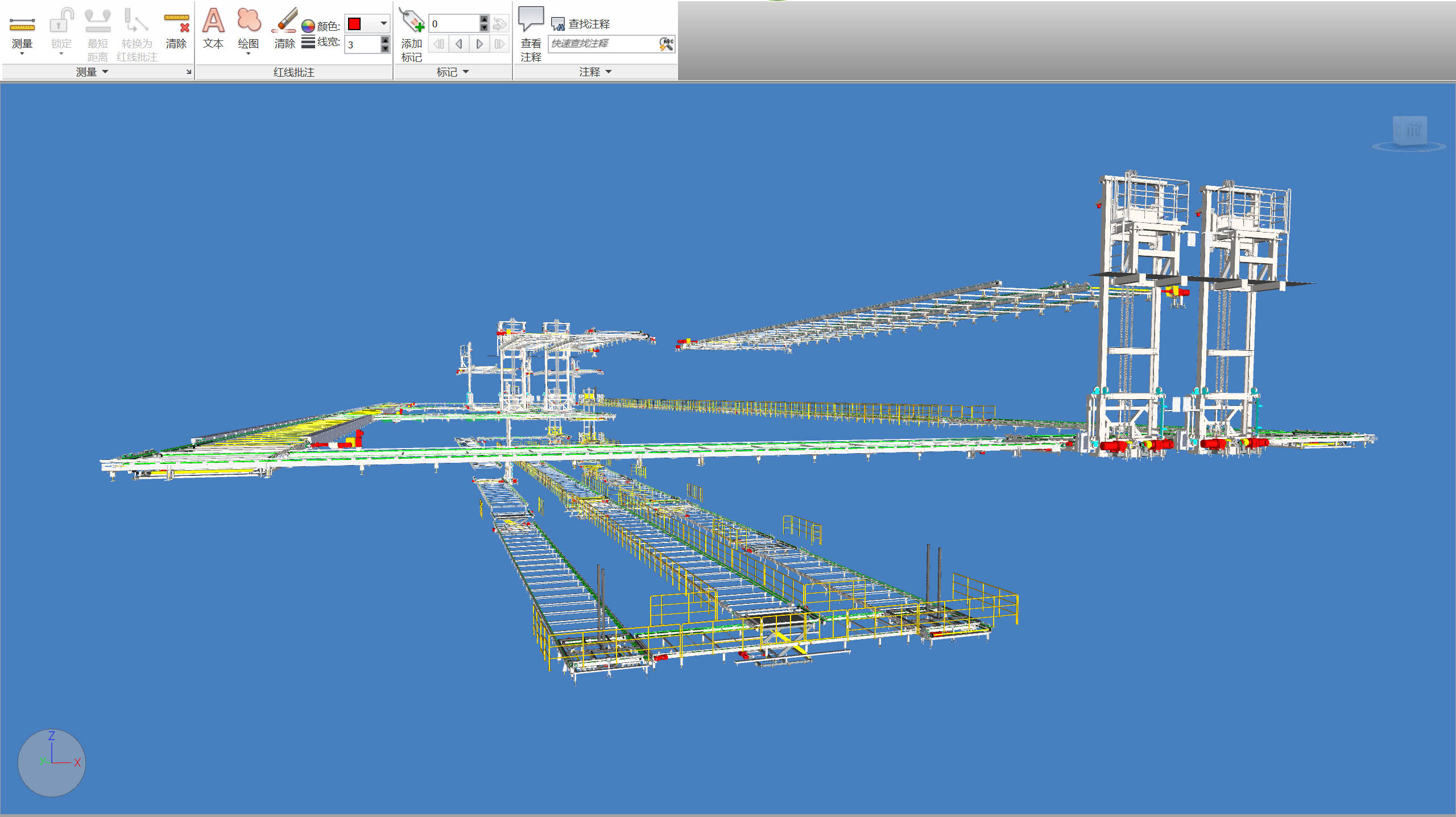The width and height of the screenshot is (1456, 817).
Task: Expand the 注释 panel title dropdown
Action: coord(609,72)
